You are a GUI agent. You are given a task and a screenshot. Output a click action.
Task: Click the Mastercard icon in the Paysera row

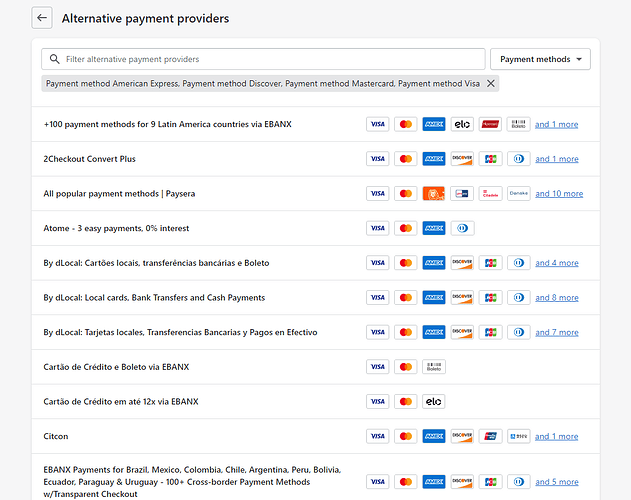[405, 194]
